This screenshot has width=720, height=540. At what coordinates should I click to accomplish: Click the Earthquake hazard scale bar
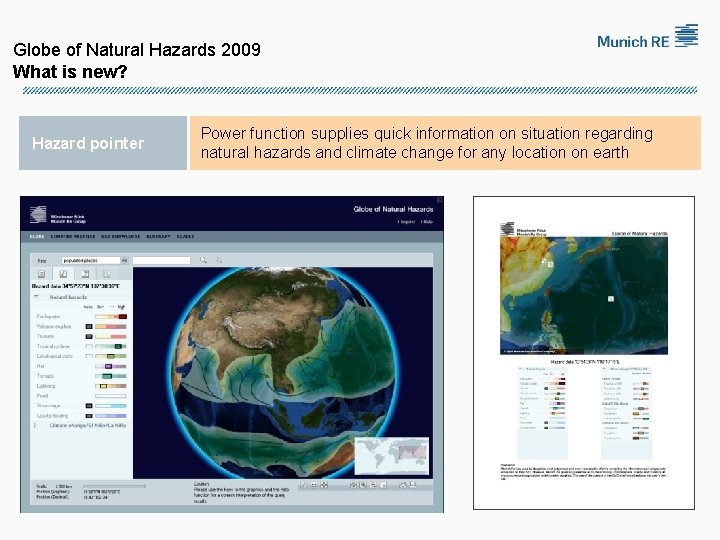click(111, 317)
